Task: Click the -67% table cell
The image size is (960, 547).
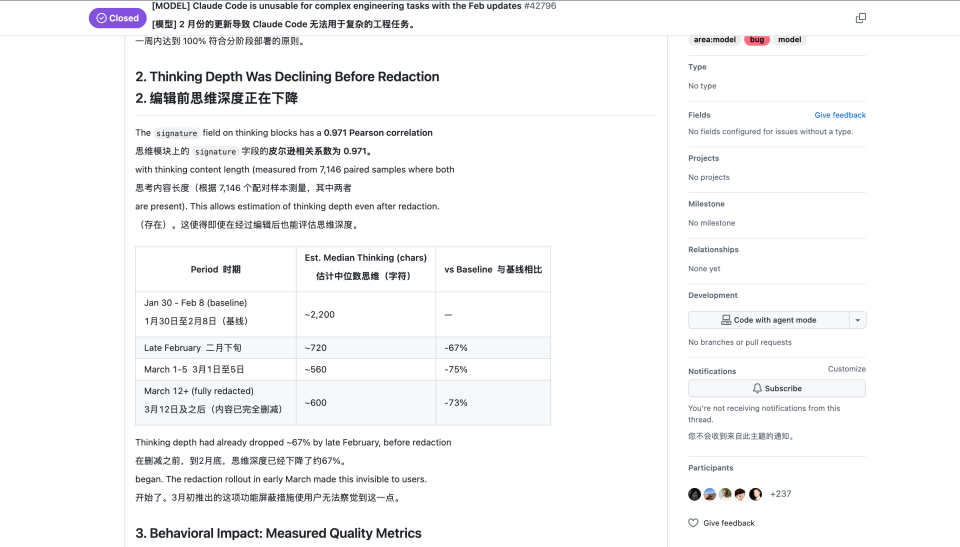Action: tap(493, 347)
